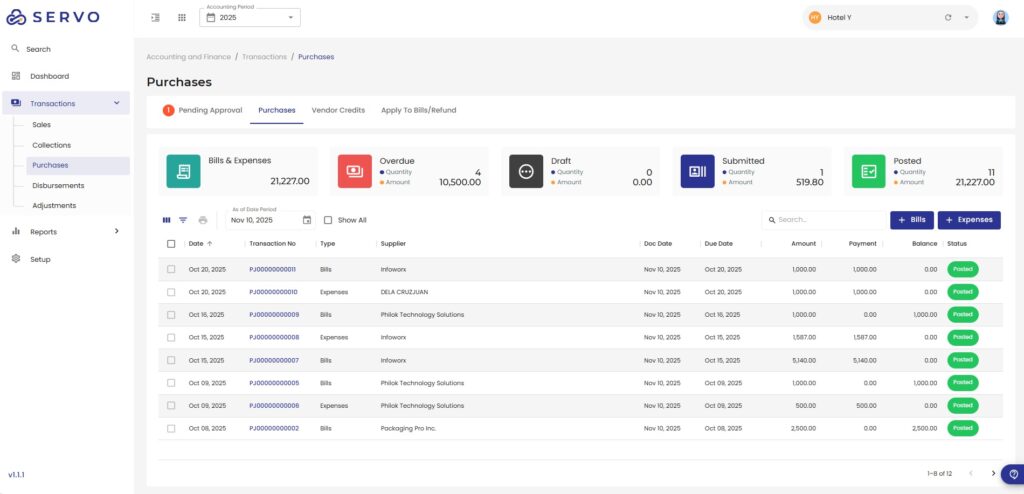Click the Bills button

tap(911, 220)
